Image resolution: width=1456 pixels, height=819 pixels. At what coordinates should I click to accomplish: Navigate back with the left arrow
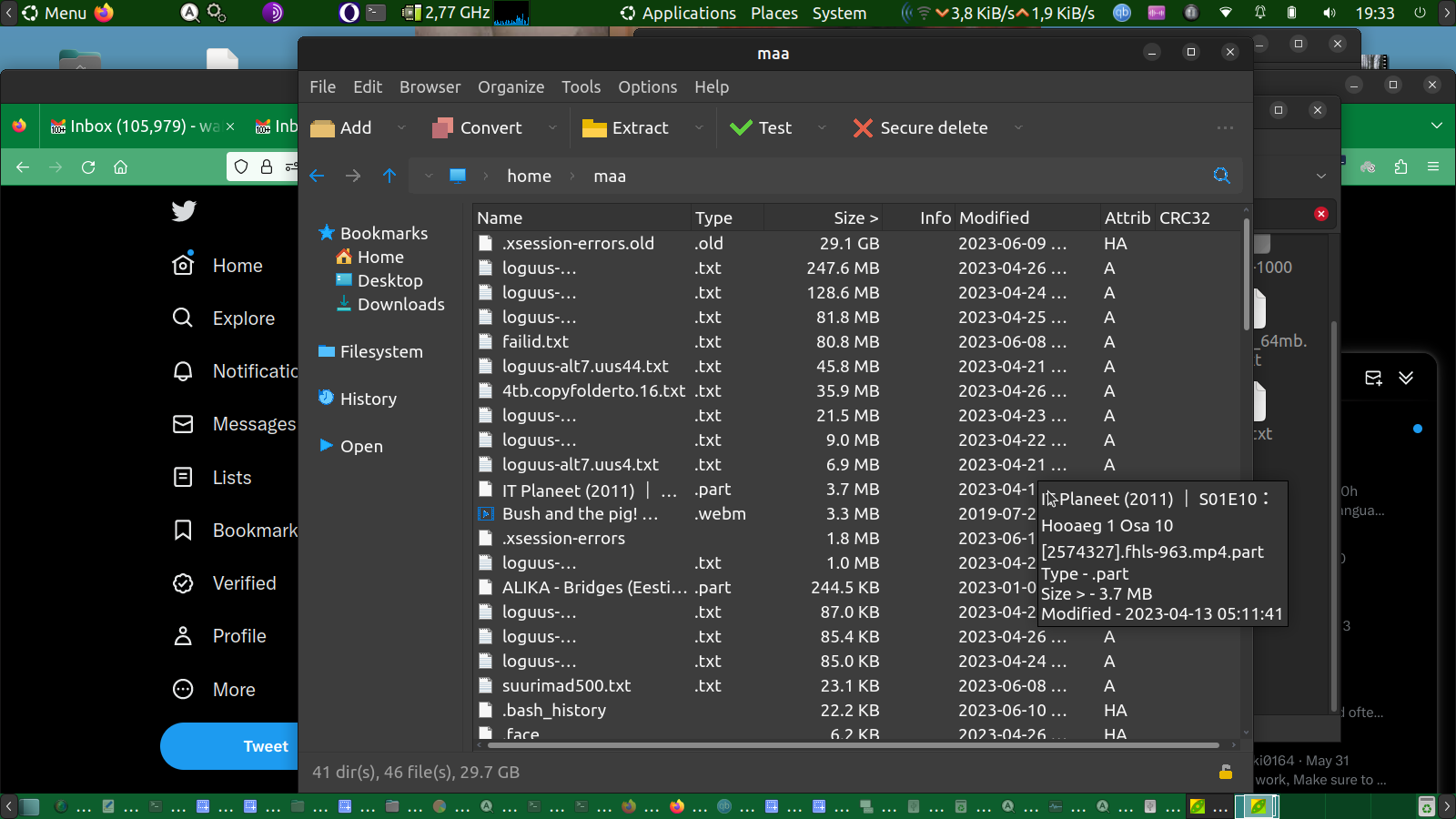point(317,176)
